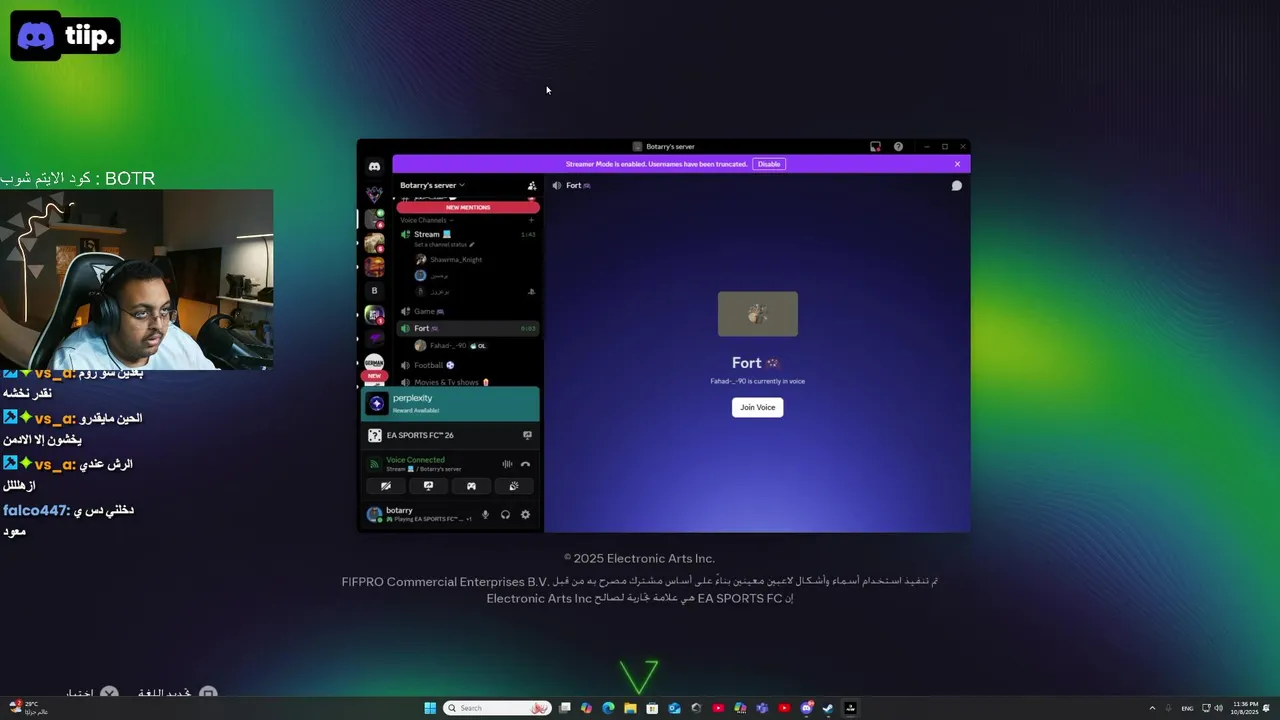
Task: Open the Discord inbox icon in title bar
Action: [875, 146]
